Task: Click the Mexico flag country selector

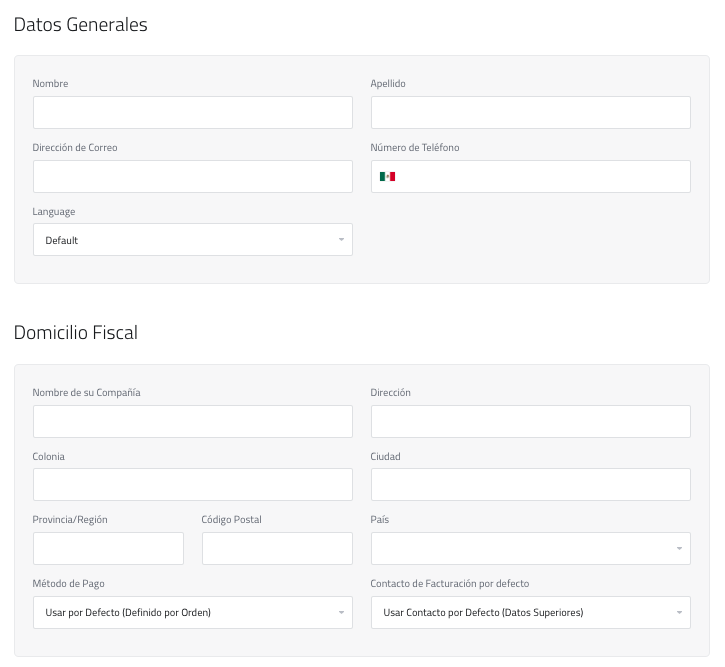Action: (x=387, y=177)
